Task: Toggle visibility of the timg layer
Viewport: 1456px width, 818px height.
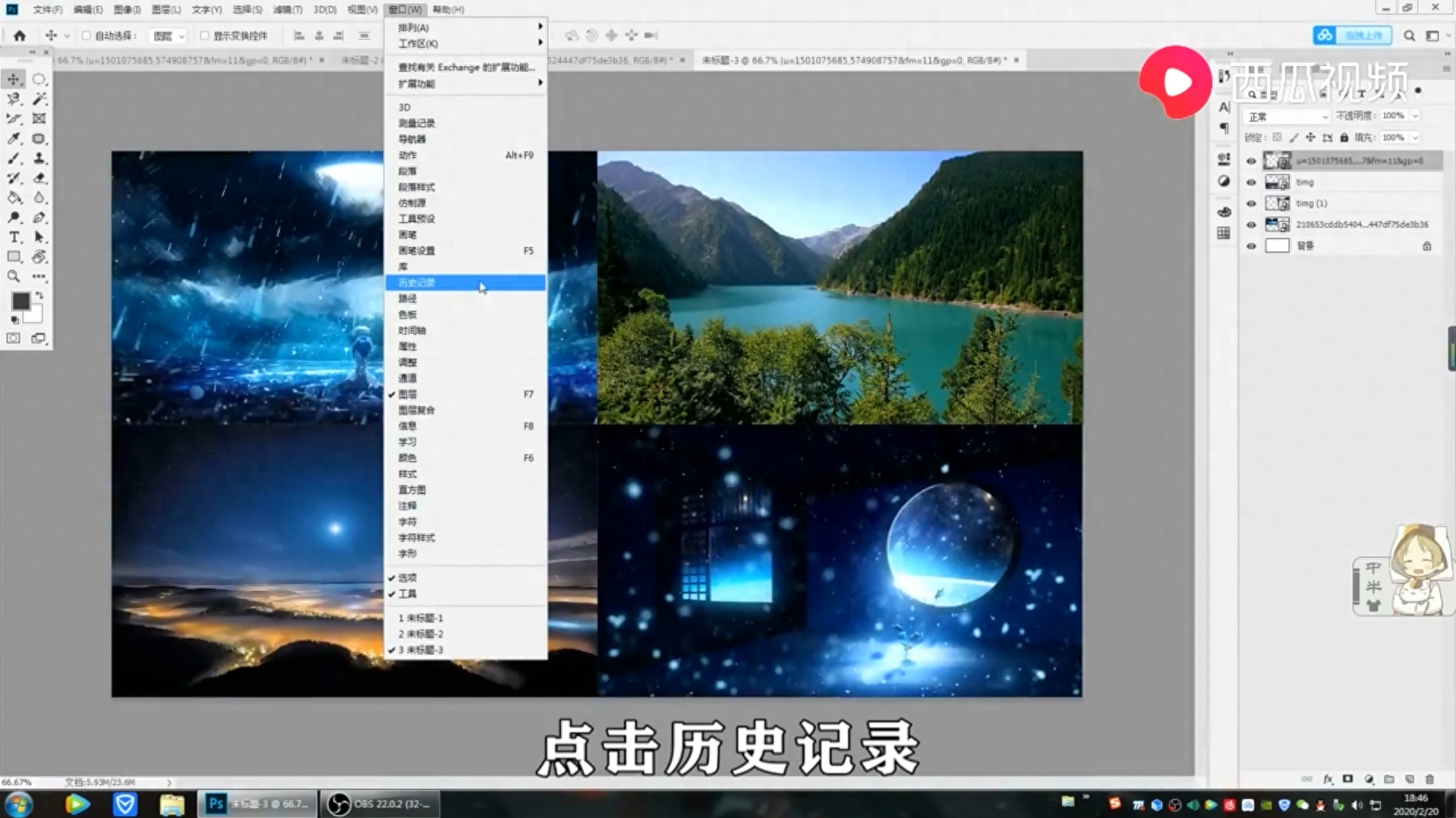Action: [1250, 182]
